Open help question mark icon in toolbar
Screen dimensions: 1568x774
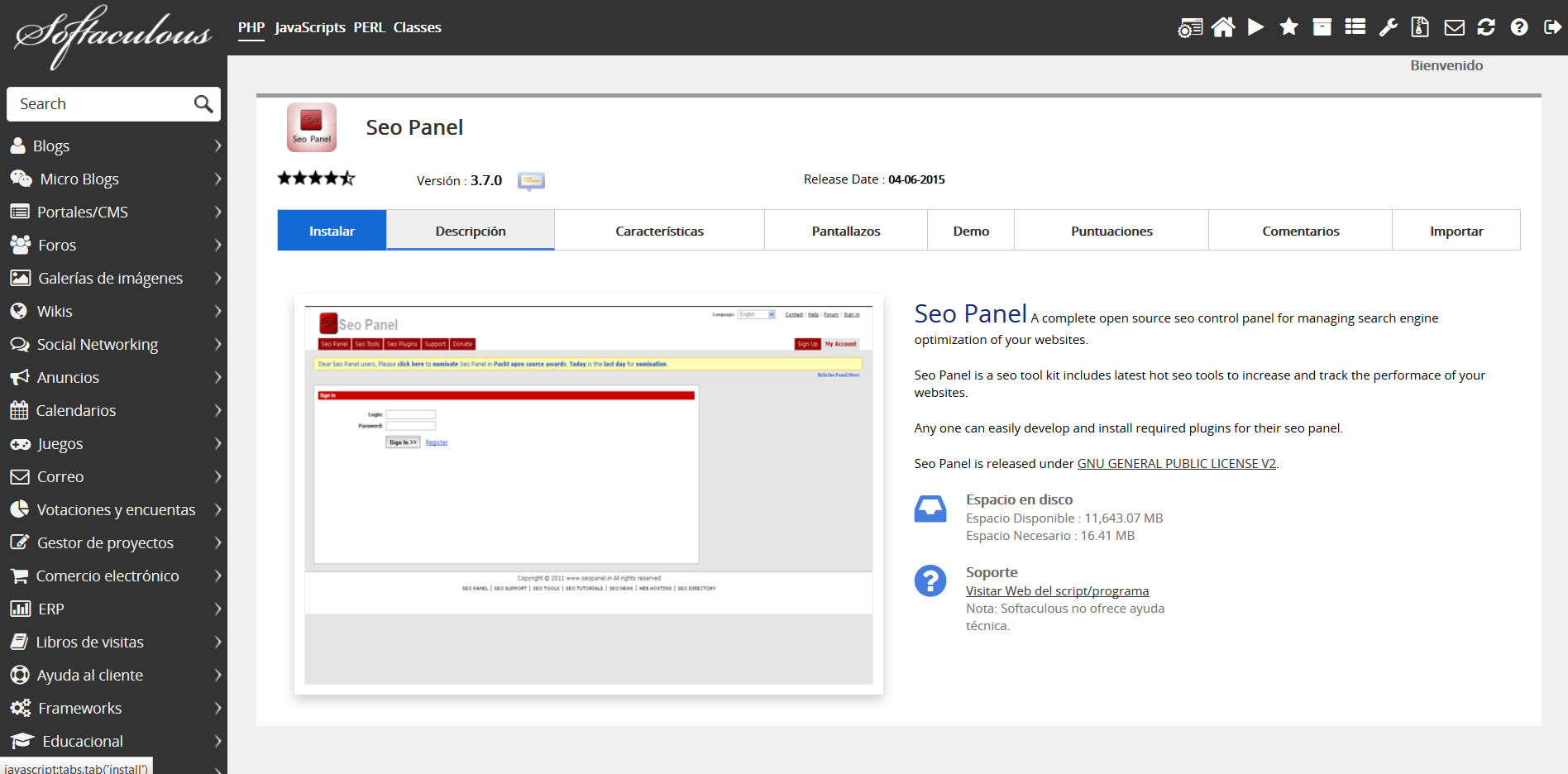click(x=1518, y=27)
